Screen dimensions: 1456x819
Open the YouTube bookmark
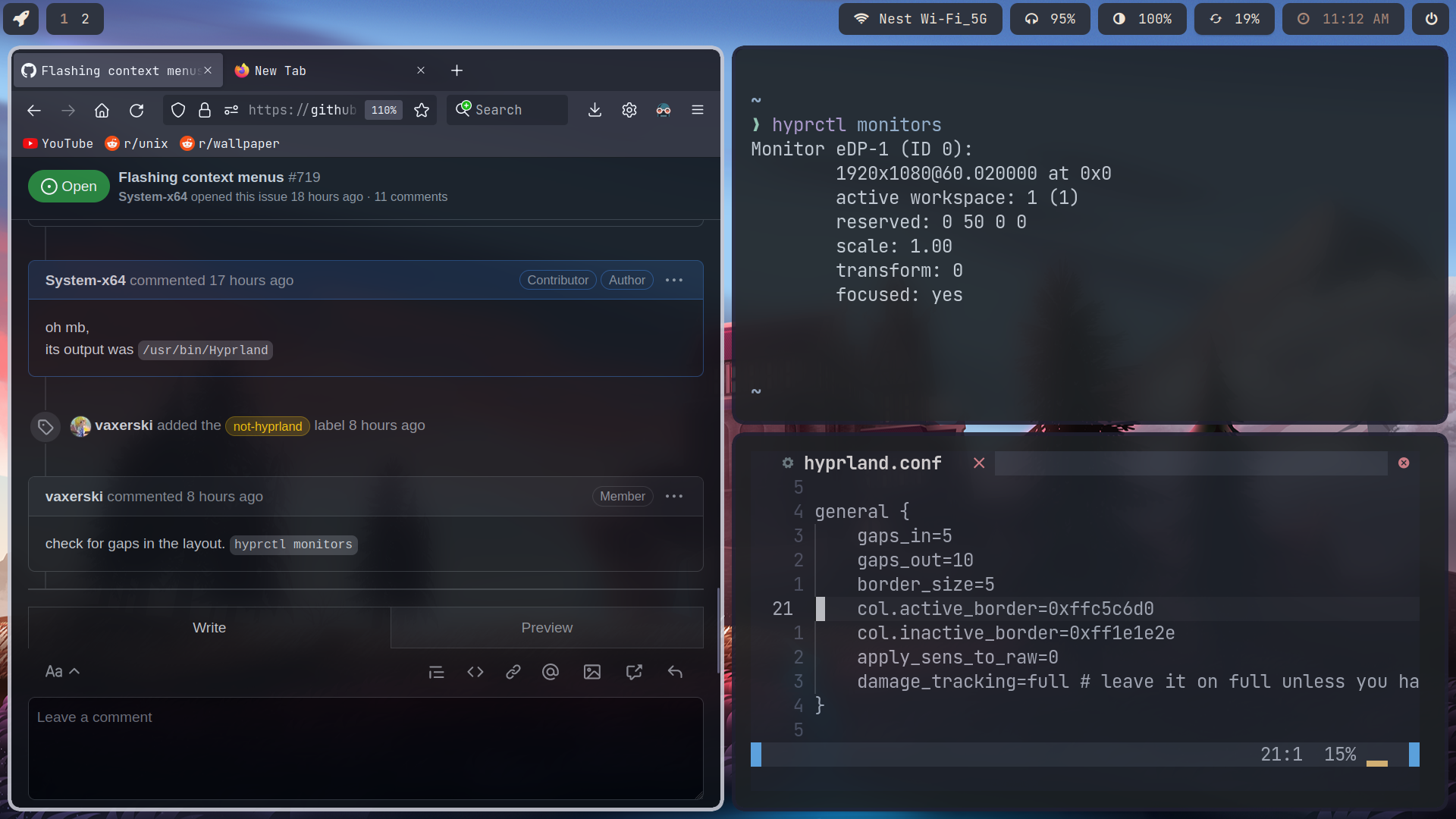pos(58,143)
